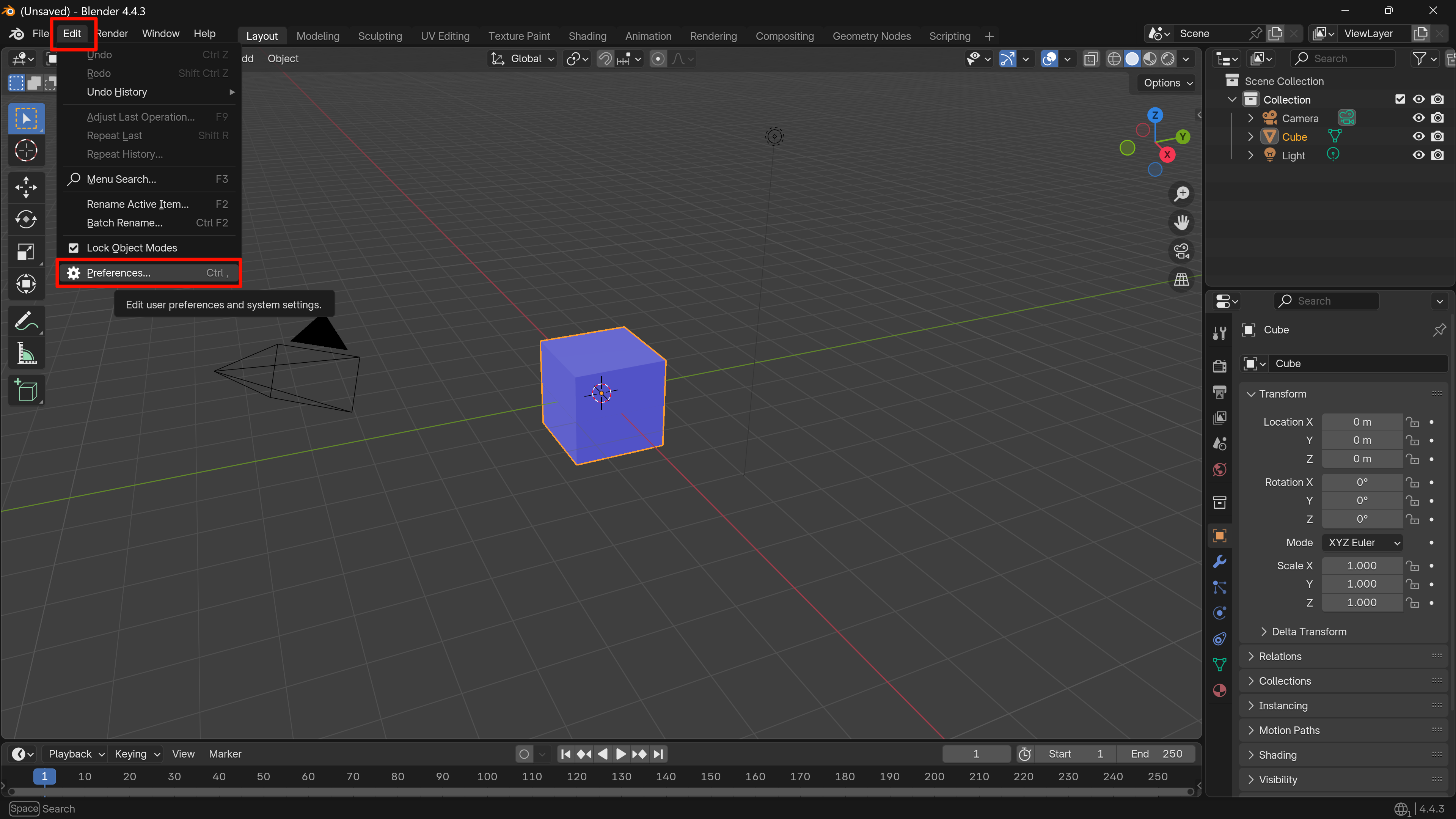The height and width of the screenshot is (819, 1456).
Task: Select the Select Box tool
Action: coord(26,119)
